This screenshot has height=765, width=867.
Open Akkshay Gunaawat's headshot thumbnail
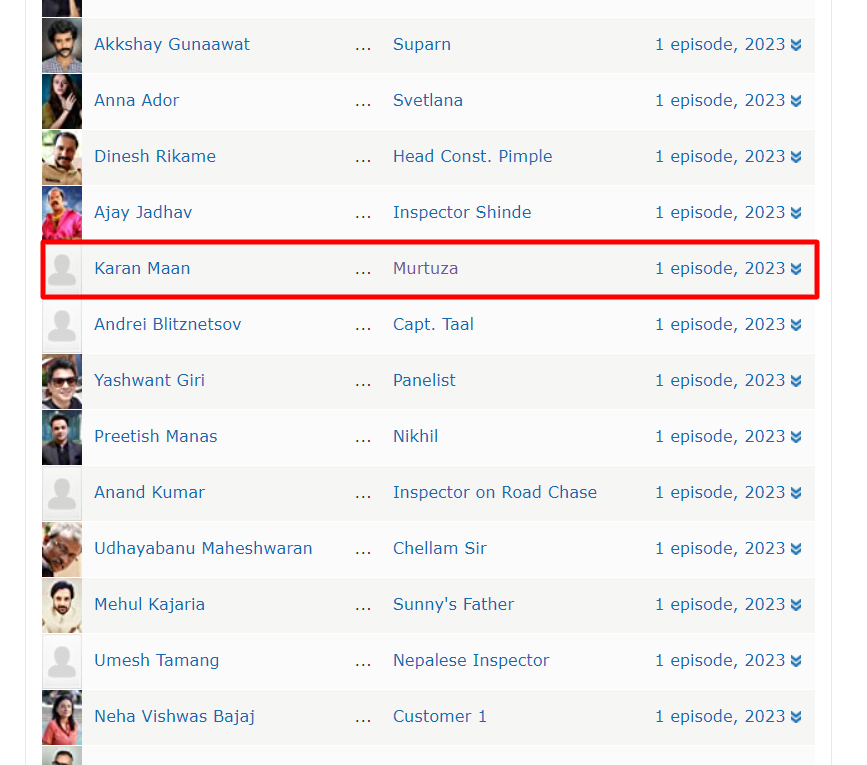pyautogui.click(x=62, y=45)
